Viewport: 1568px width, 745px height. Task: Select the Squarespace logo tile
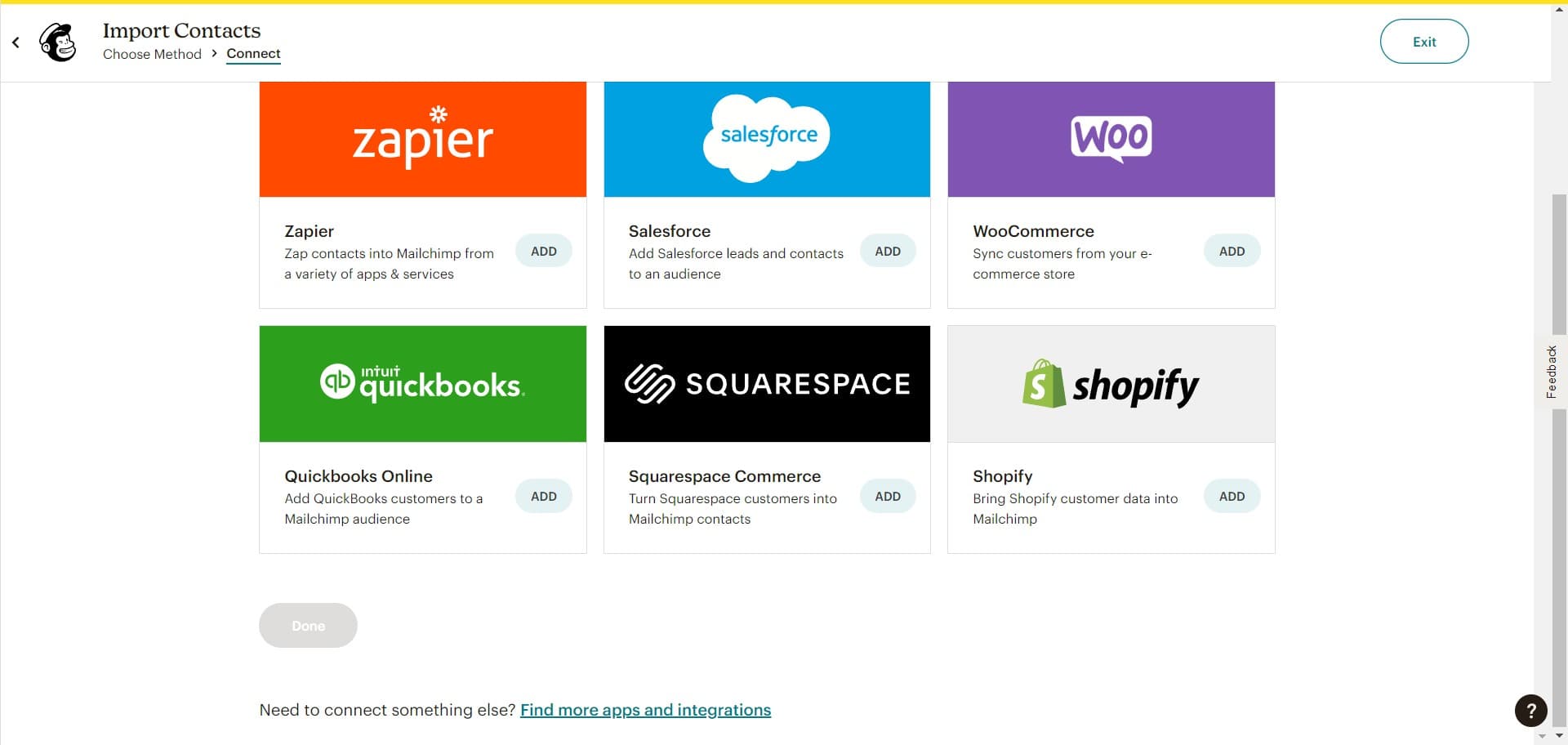[766, 383]
